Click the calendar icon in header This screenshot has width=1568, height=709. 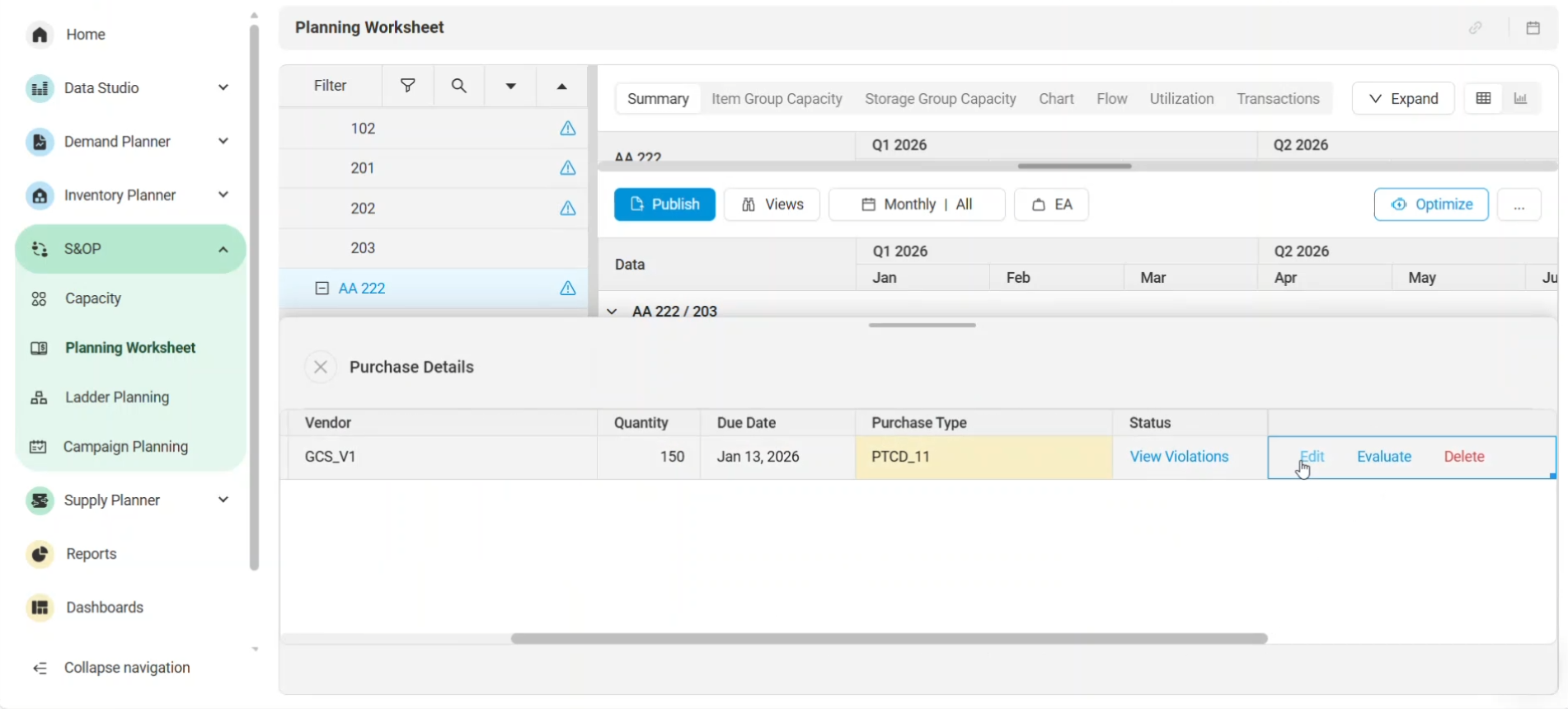(x=1533, y=28)
